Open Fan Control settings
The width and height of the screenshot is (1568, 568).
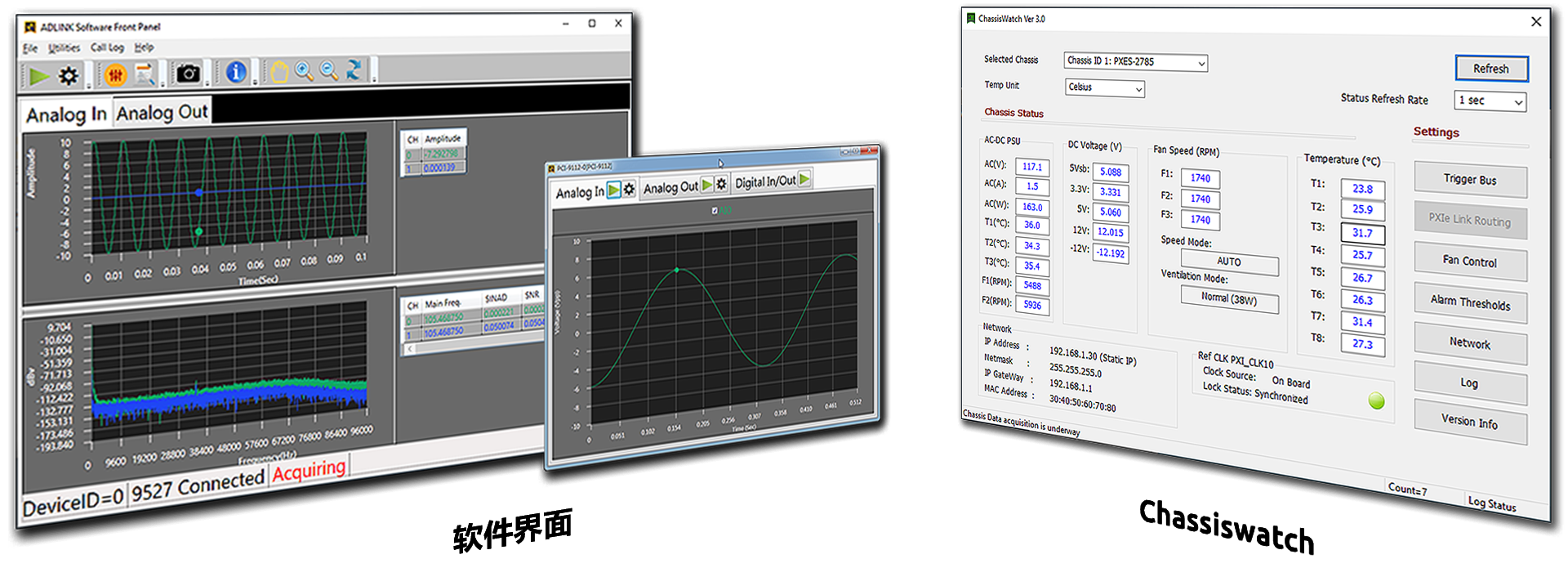[1470, 262]
